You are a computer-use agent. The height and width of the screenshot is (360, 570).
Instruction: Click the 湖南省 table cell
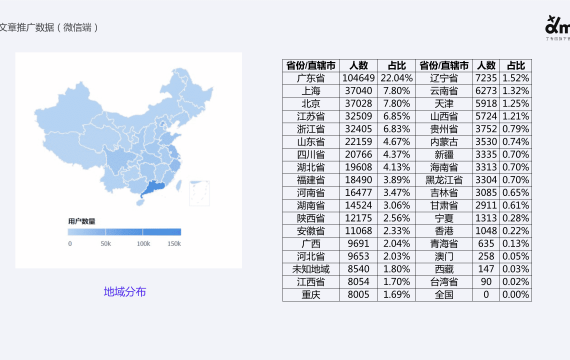tap(311, 205)
